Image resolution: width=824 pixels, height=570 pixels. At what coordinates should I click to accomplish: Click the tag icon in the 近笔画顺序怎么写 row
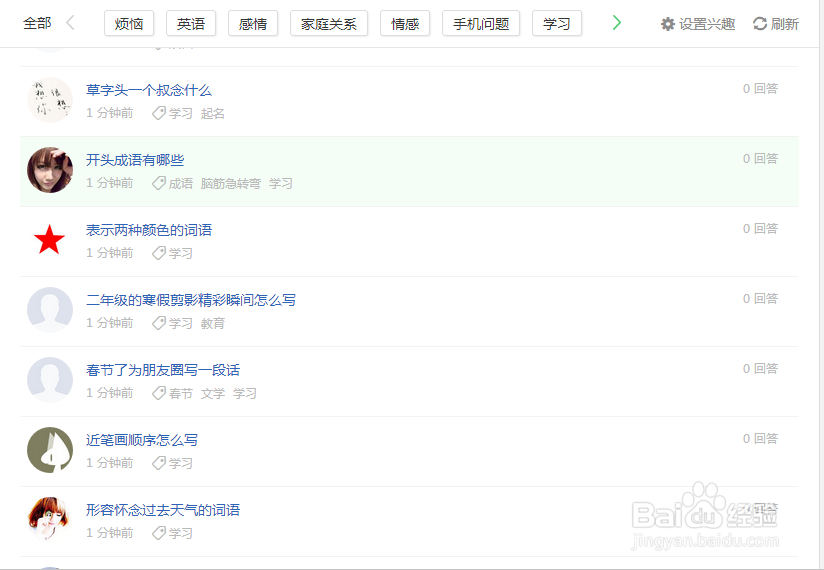[x=159, y=463]
